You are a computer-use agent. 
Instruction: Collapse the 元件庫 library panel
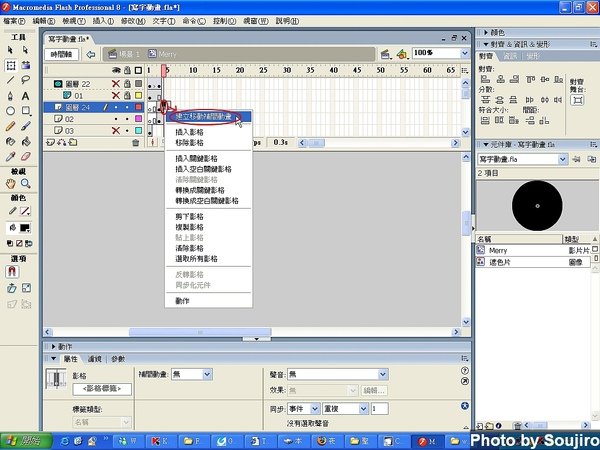point(486,145)
